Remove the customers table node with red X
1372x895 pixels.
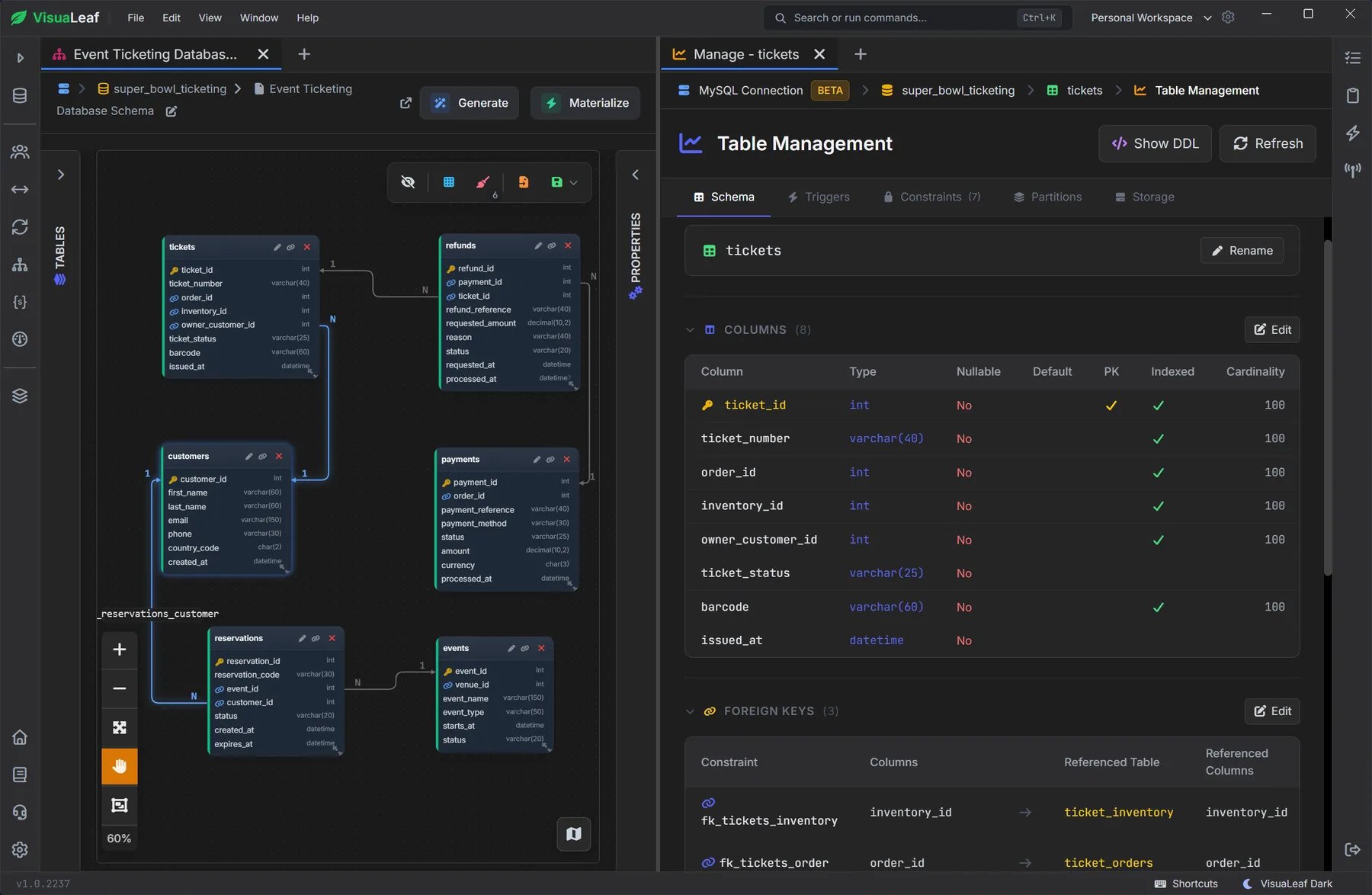(x=279, y=456)
